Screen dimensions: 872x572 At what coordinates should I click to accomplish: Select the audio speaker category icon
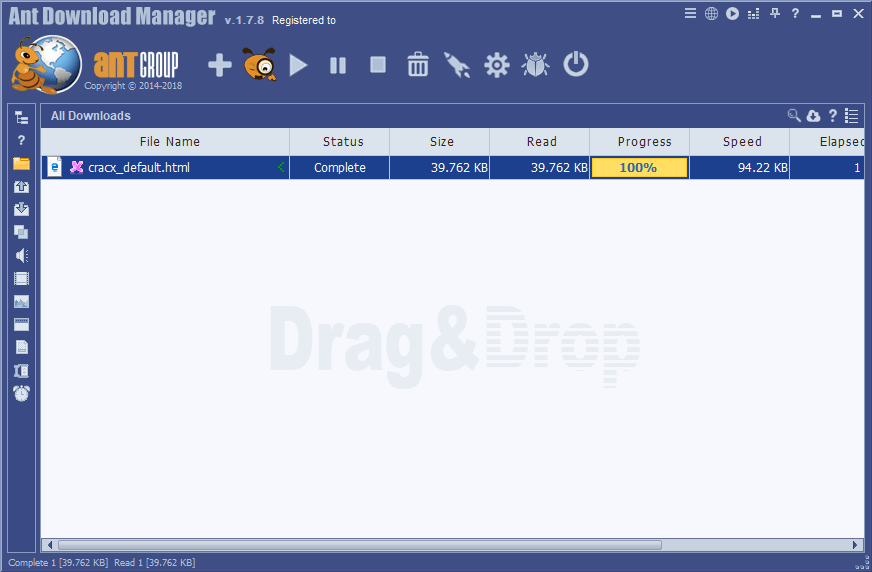22,255
